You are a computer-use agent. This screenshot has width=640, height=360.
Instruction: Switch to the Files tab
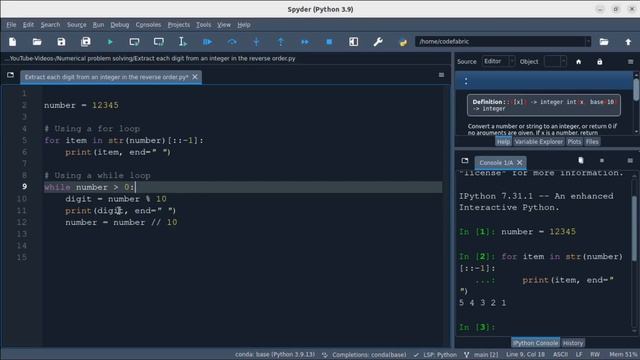(592, 142)
